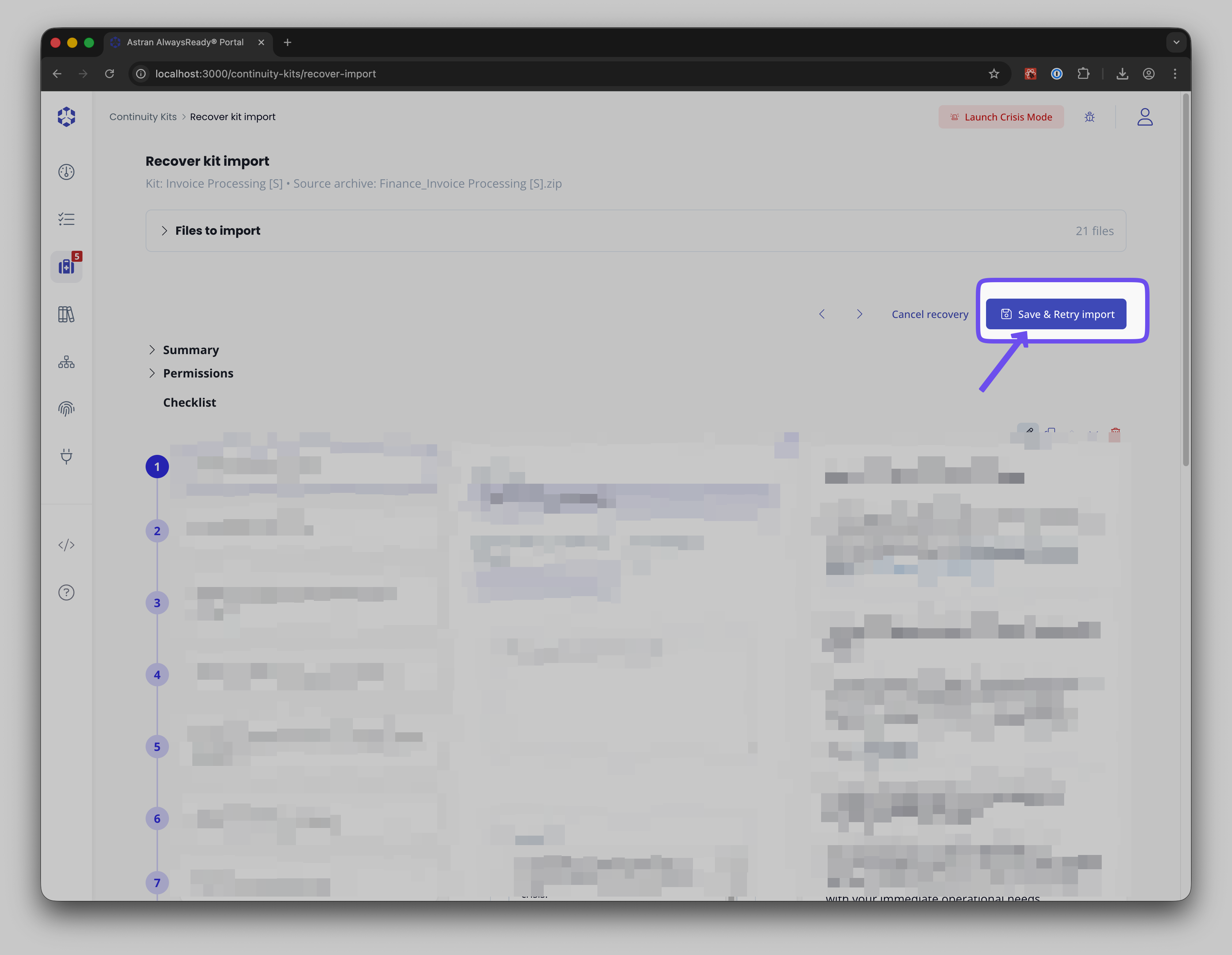Go to next kit chevron arrow
Screen dimensions: 1232x955
click(859, 314)
